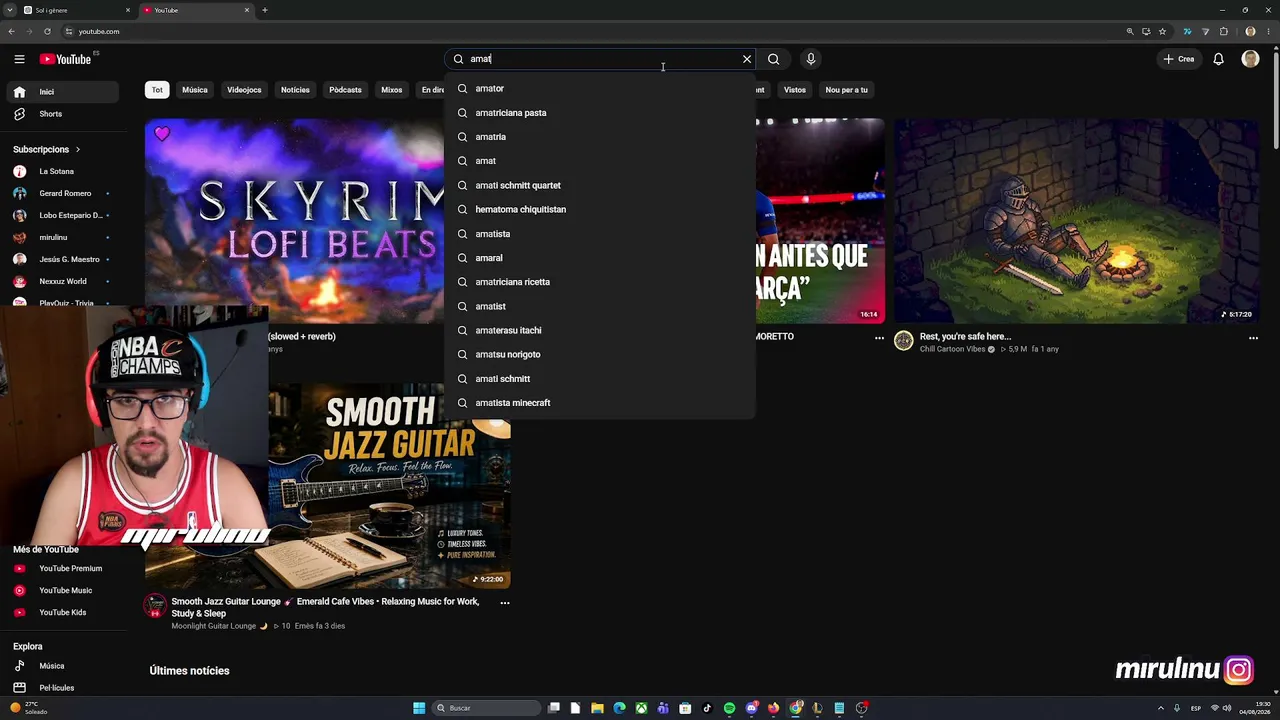Pick the 'amaterasu itachi' suggestion
Image resolution: width=1280 pixels, height=720 pixels.
pos(600,330)
